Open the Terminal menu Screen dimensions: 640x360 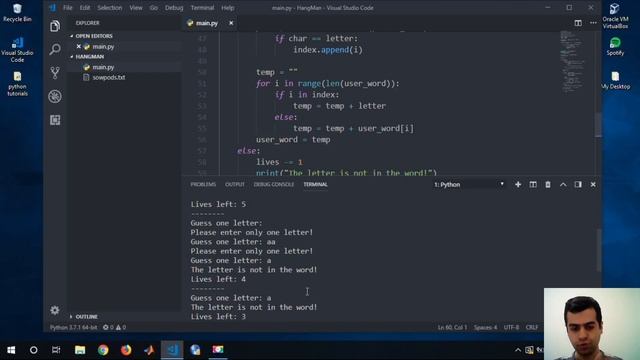click(x=202, y=8)
